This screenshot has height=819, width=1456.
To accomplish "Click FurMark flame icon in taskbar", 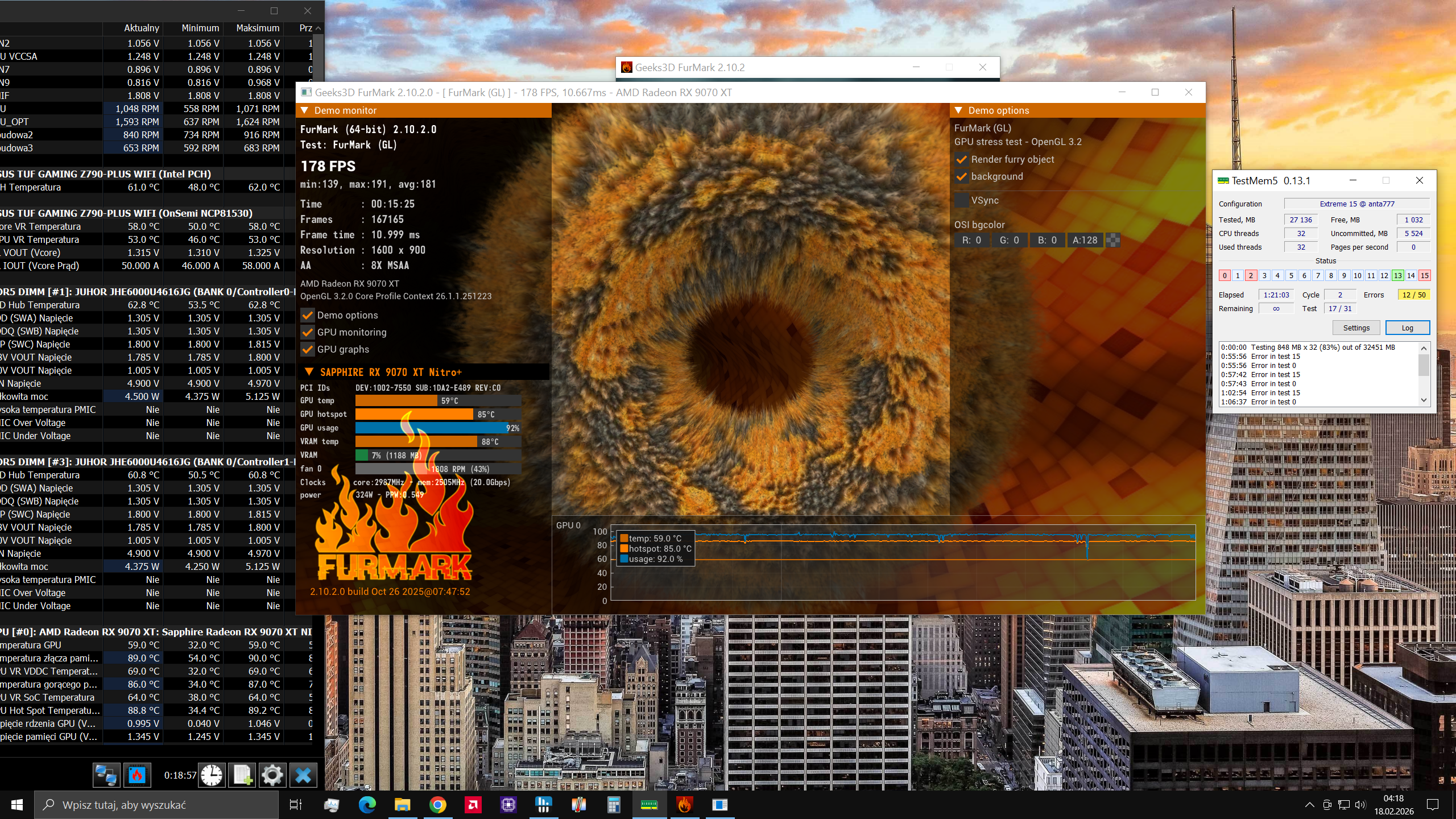I will click(x=684, y=805).
